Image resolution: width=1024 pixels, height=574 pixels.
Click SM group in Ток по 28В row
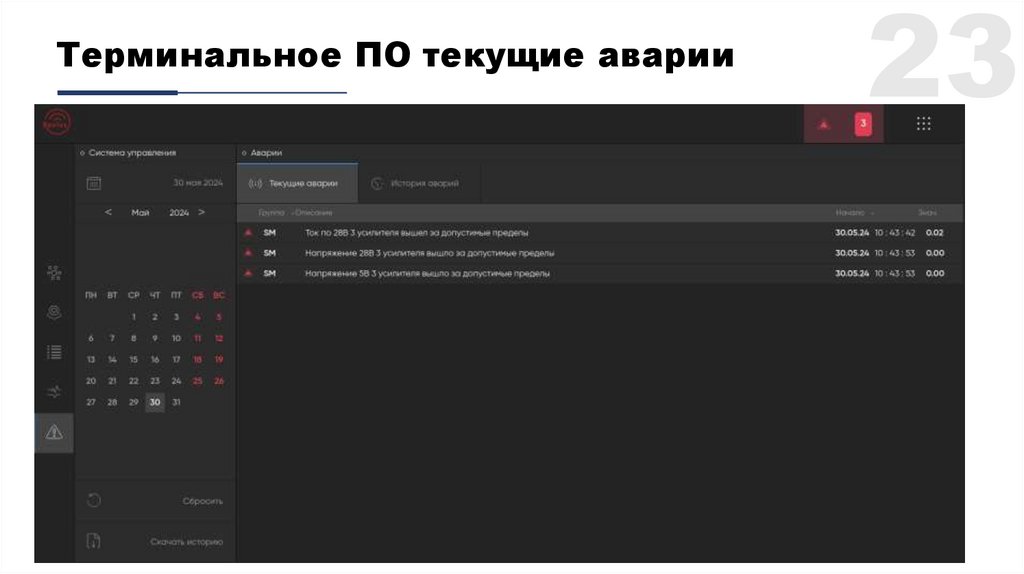(270, 232)
